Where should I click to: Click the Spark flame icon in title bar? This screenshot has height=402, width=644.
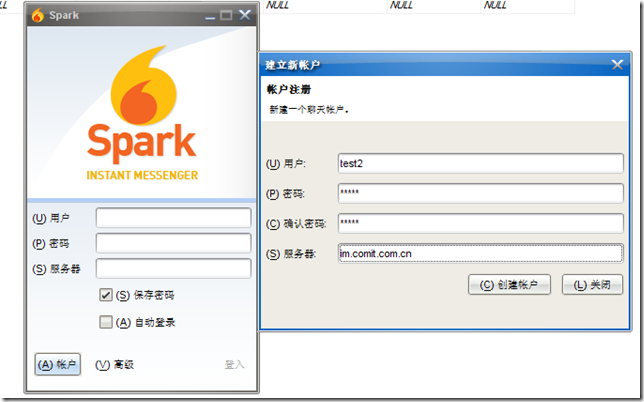click(x=37, y=16)
